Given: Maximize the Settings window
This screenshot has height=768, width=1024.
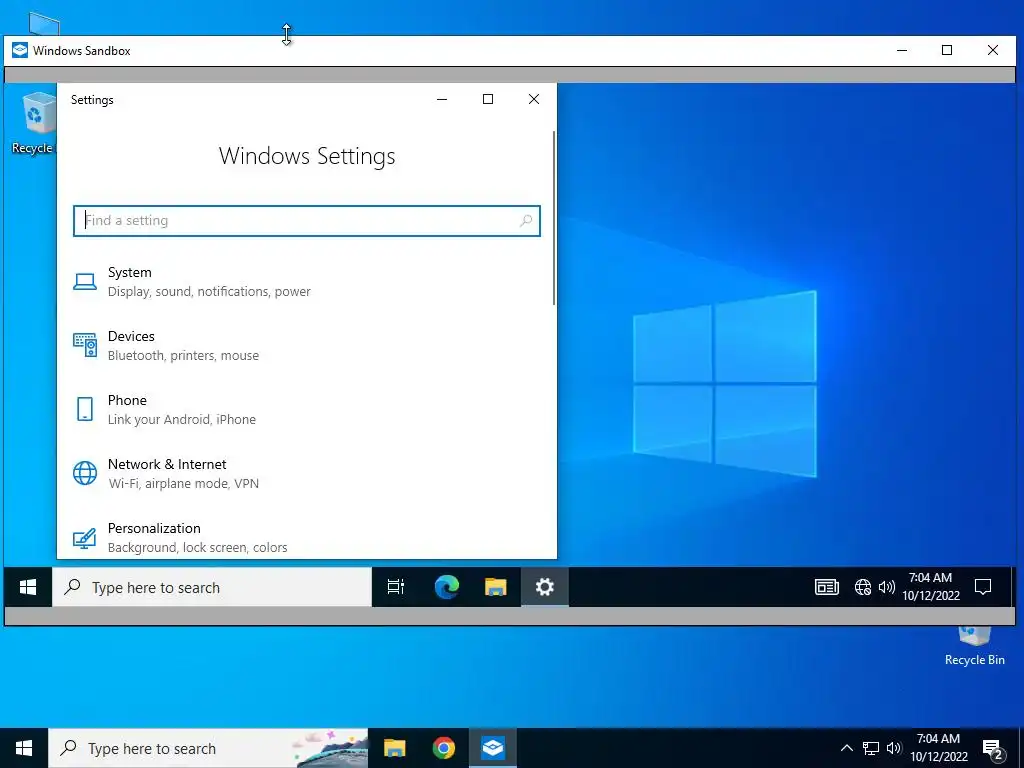Looking at the screenshot, I should [488, 99].
